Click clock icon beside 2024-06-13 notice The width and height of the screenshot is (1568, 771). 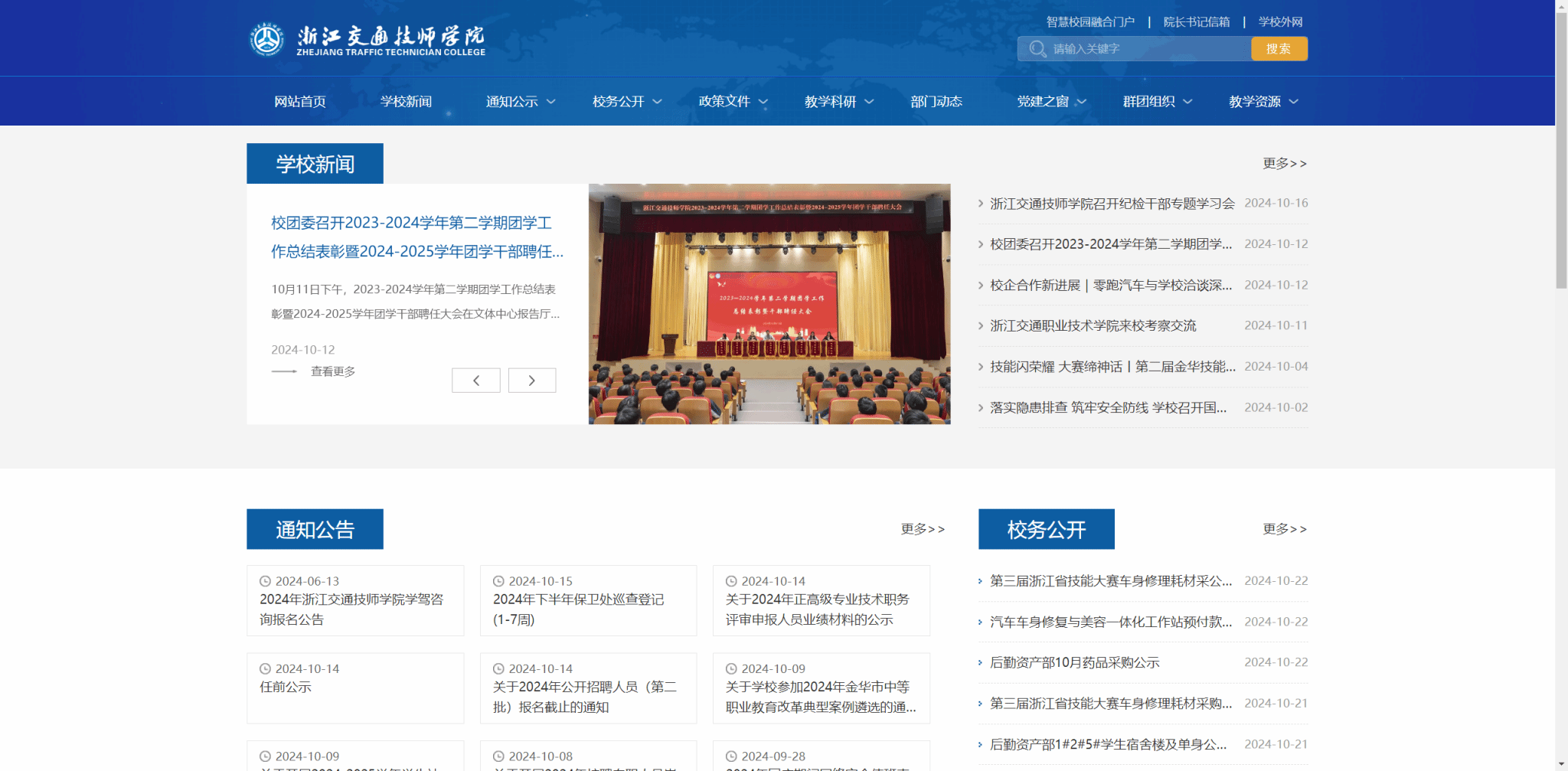click(x=265, y=581)
